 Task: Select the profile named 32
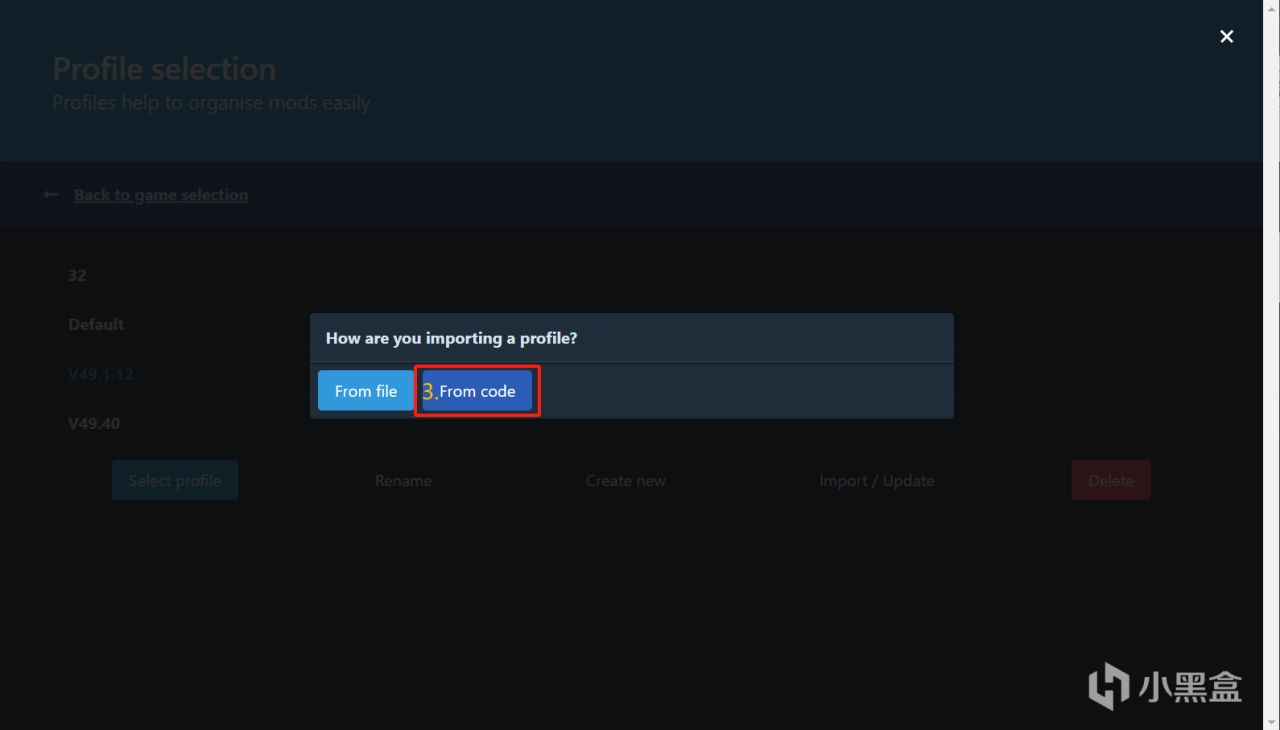pos(630,275)
